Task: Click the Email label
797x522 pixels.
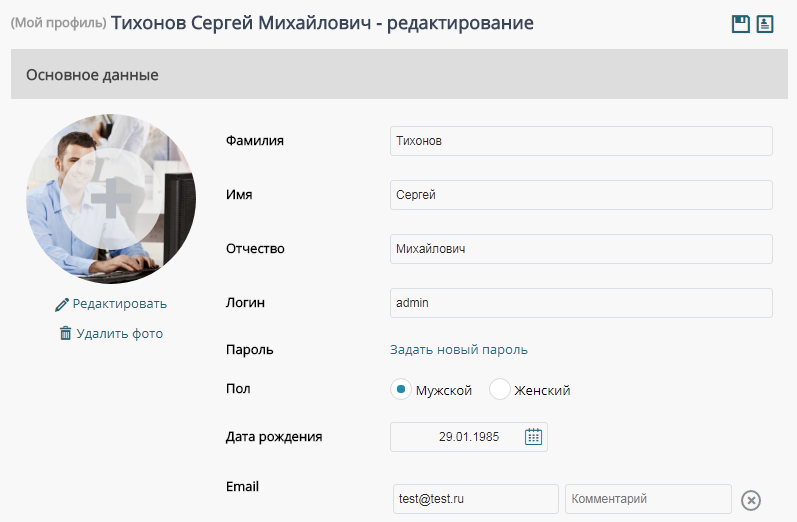Action: (x=242, y=486)
